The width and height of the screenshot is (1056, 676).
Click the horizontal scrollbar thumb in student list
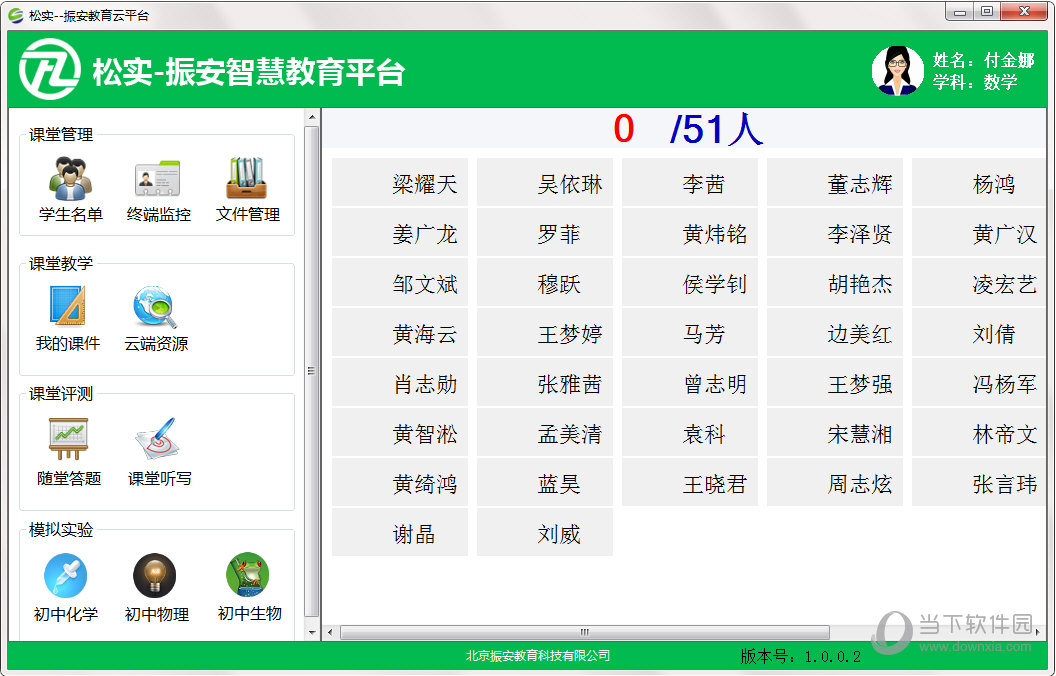click(x=584, y=632)
